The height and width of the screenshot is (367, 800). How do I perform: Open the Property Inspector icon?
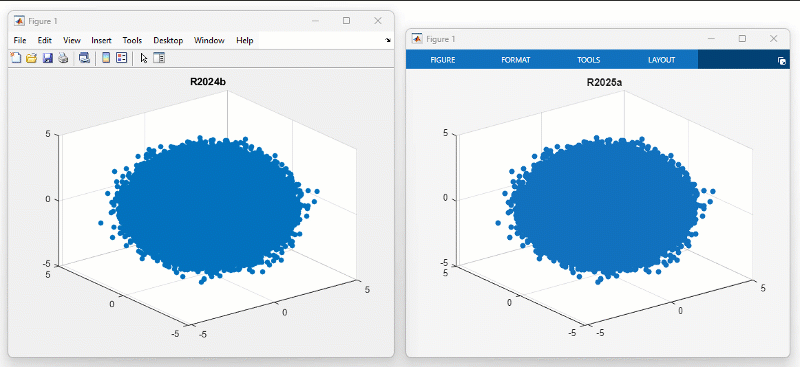pos(159,58)
